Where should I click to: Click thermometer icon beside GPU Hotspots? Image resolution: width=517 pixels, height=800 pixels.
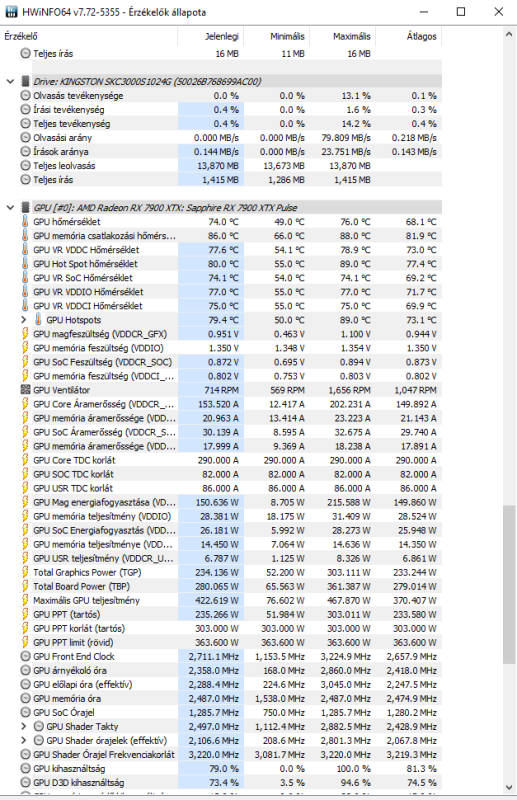[x=38, y=320]
